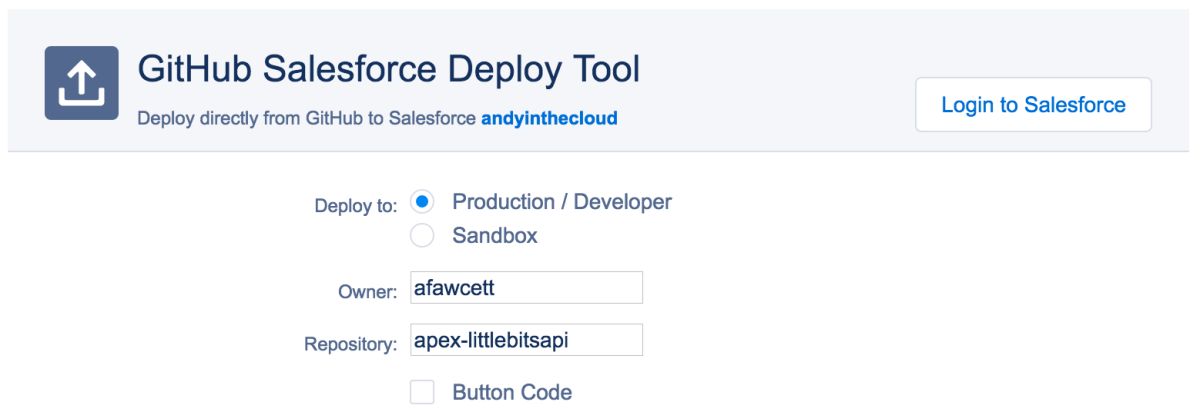Select the Production / Developer radio button
The width and height of the screenshot is (1200, 412).
pos(422,202)
